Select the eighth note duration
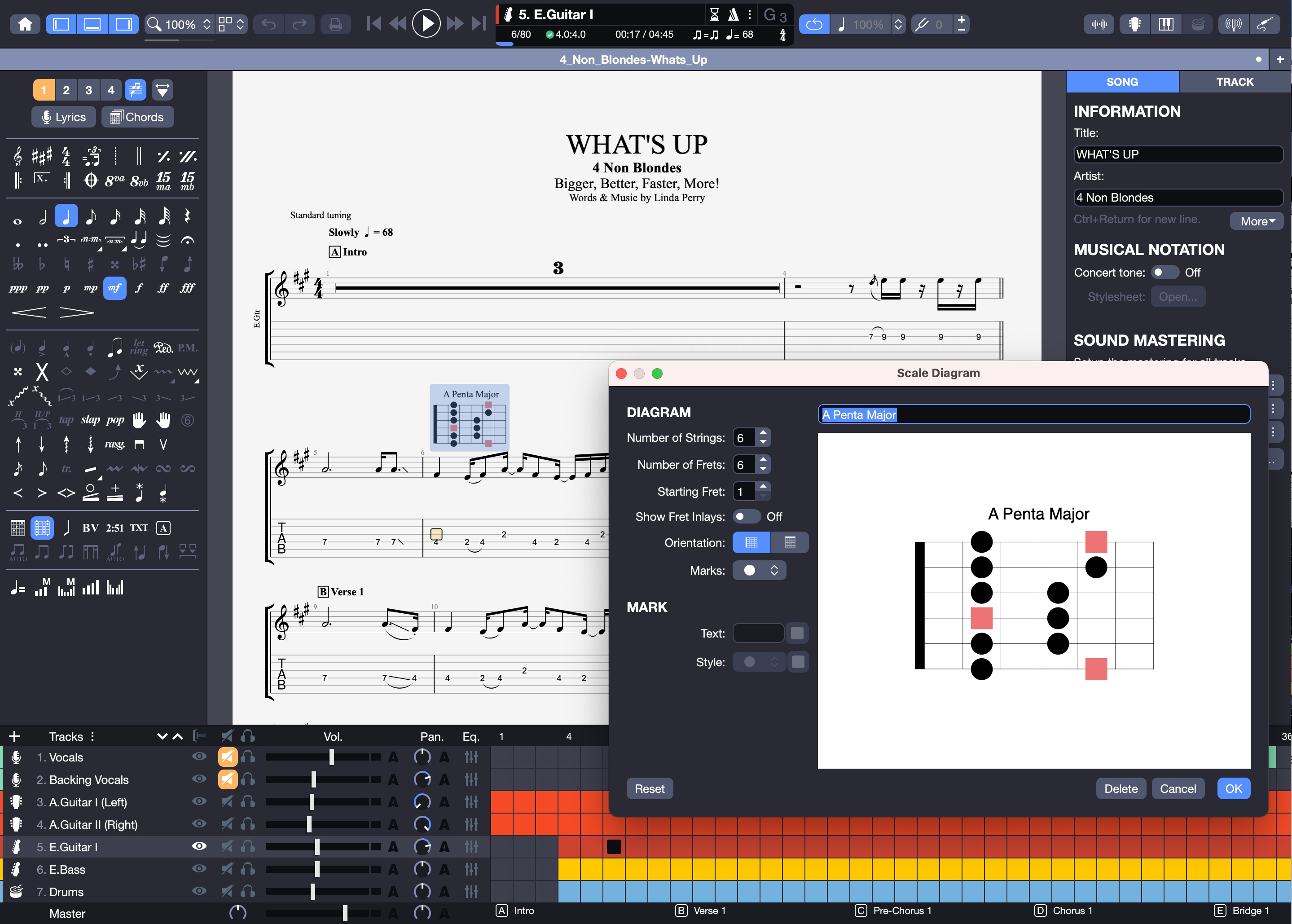Viewport: 1292px width, 924px height. (91, 217)
